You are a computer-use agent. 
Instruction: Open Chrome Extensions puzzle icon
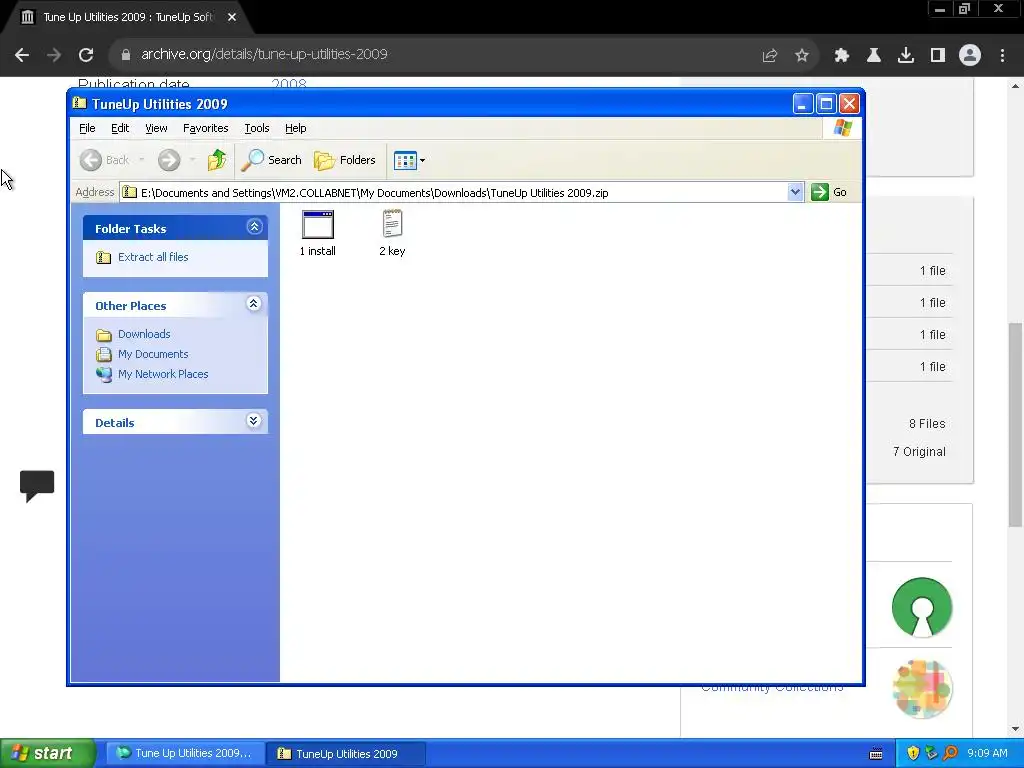(x=841, y=55)
